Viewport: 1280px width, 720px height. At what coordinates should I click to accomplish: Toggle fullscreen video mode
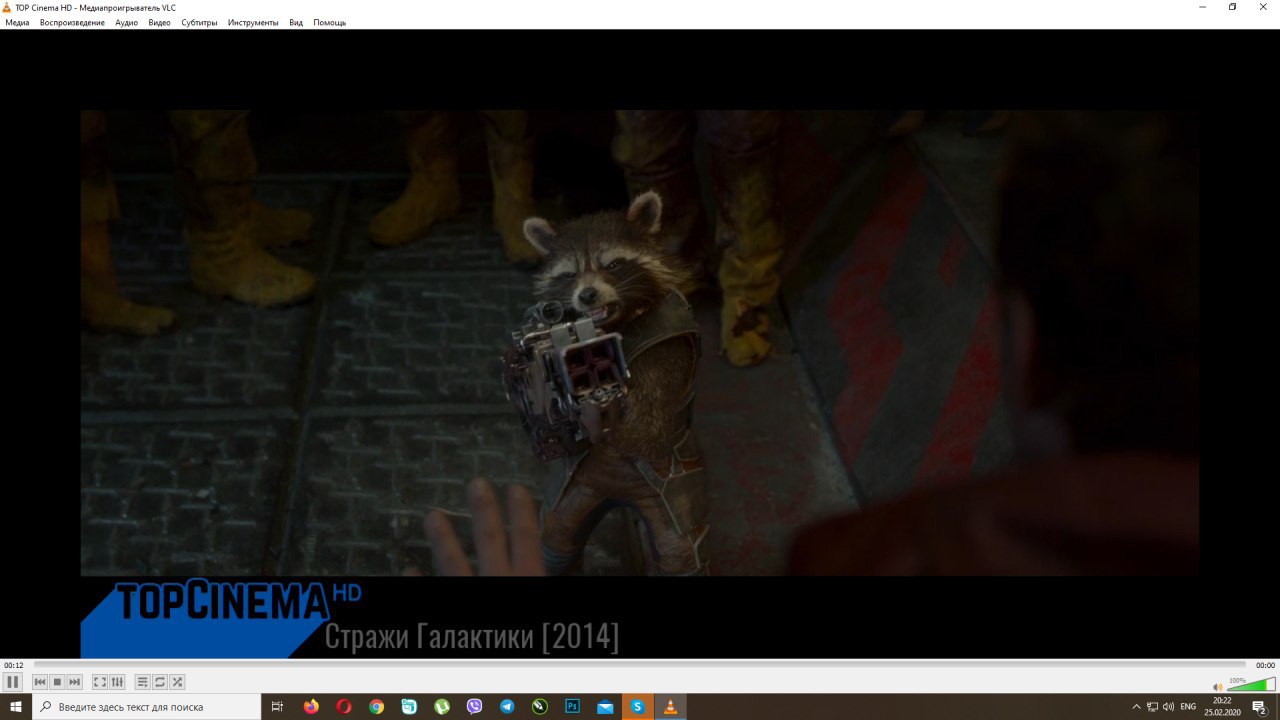click(x=100, y=682)
